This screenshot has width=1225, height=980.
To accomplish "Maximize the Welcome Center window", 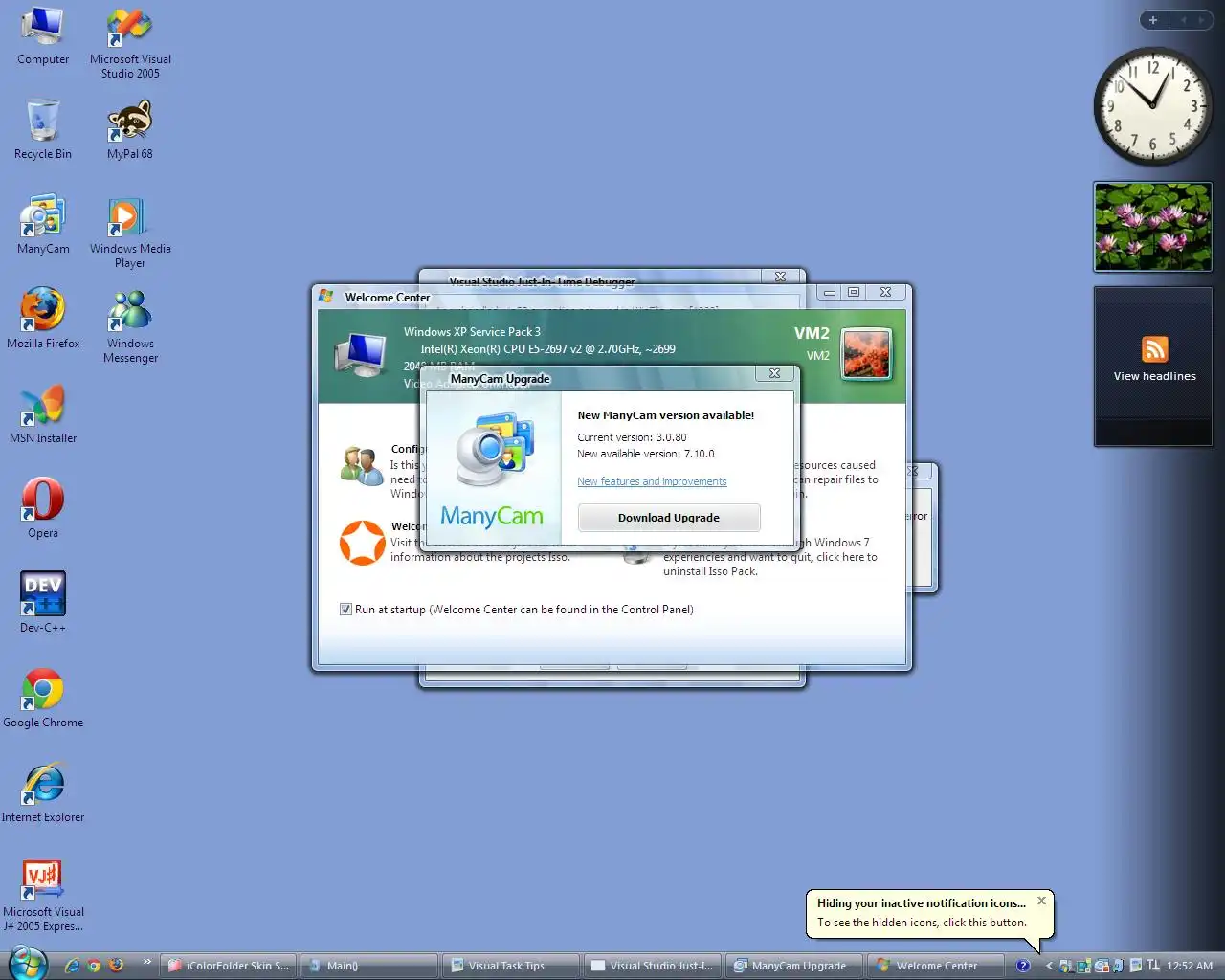I will 854,292.
